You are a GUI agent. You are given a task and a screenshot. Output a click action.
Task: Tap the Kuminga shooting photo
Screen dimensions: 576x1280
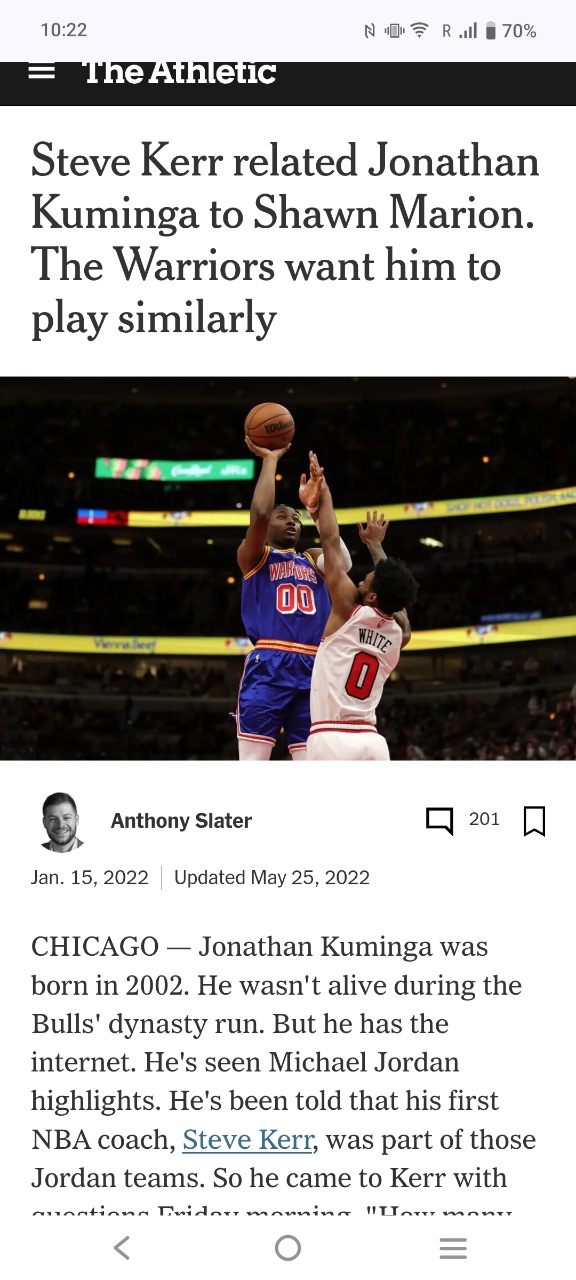288,568
